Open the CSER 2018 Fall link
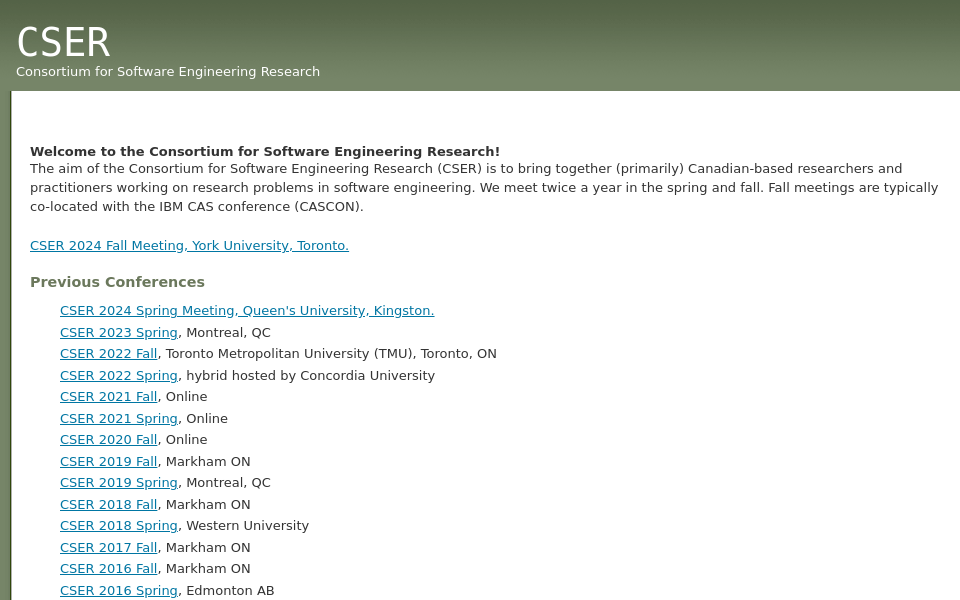960x600 pixels. pos(108,504)
